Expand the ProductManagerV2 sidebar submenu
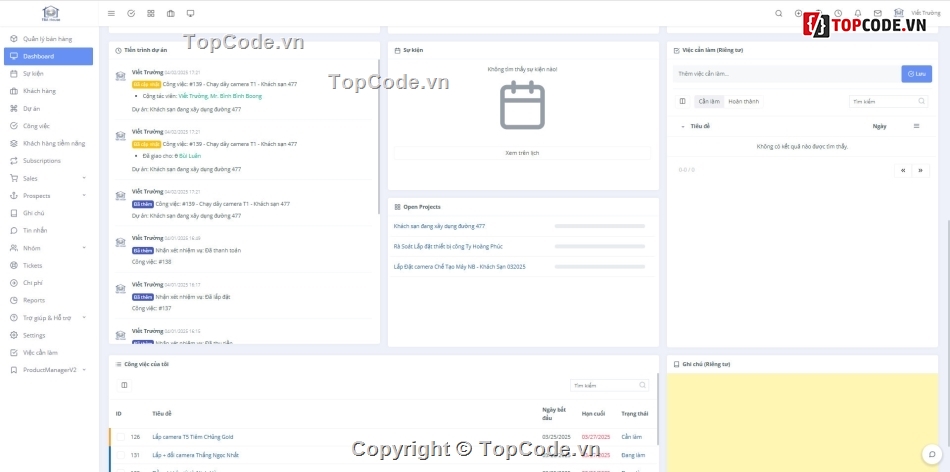The image size is (950, 472). (x=47, y=370)
